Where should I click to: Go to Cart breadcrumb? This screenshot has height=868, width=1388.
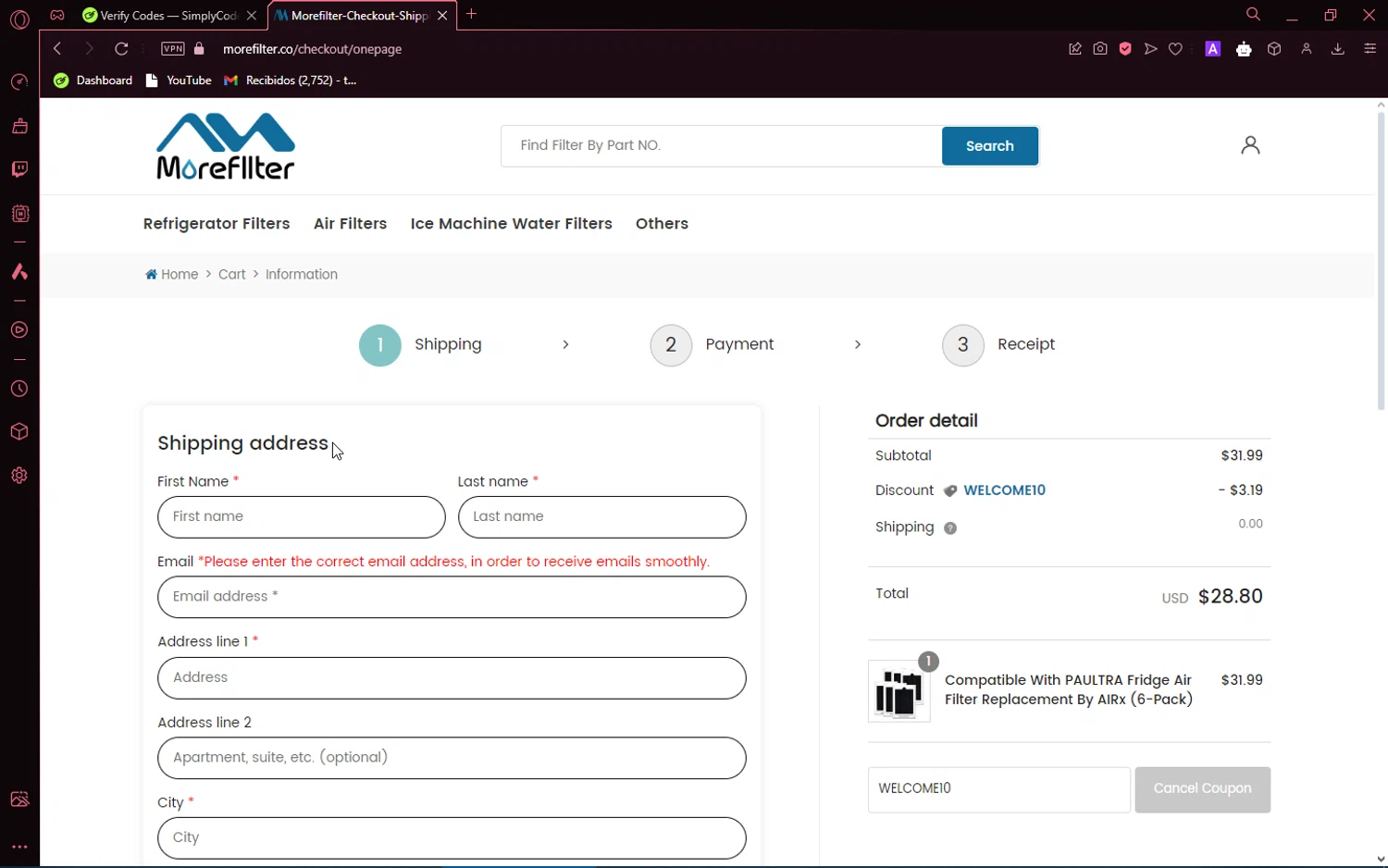coord(232,275)
